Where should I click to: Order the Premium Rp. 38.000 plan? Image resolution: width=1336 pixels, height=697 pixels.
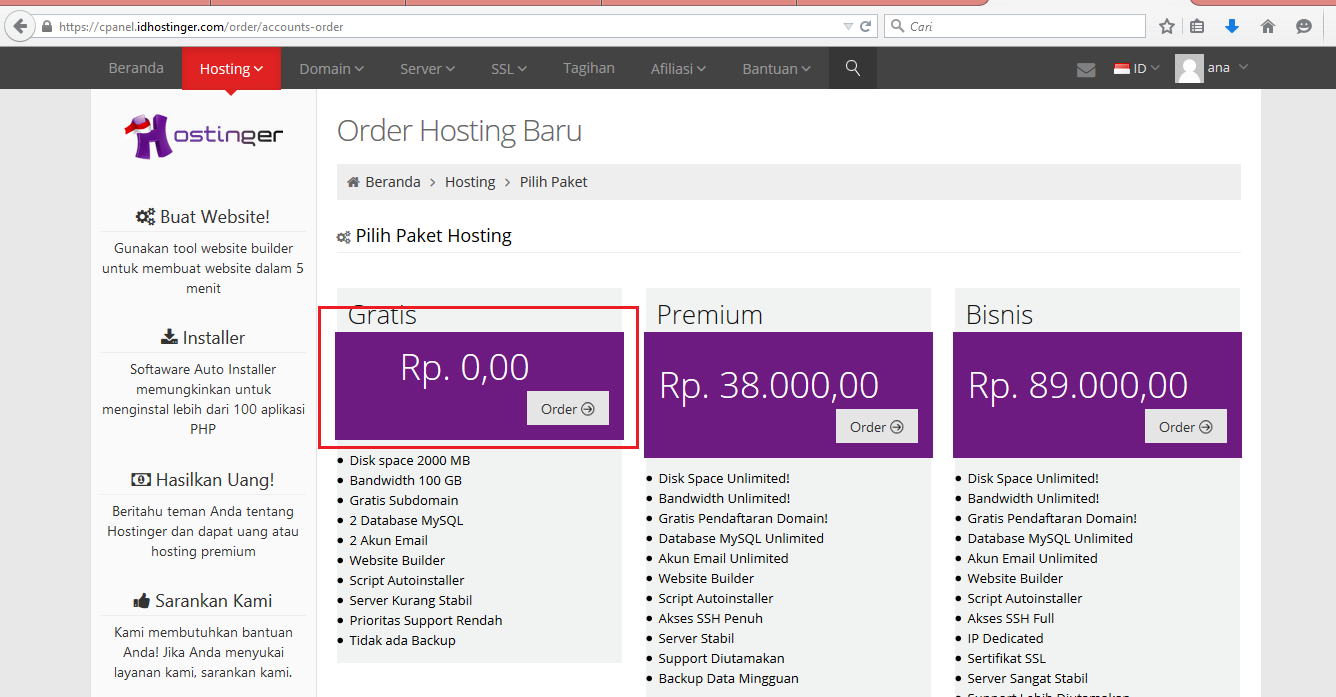point(876,426)
